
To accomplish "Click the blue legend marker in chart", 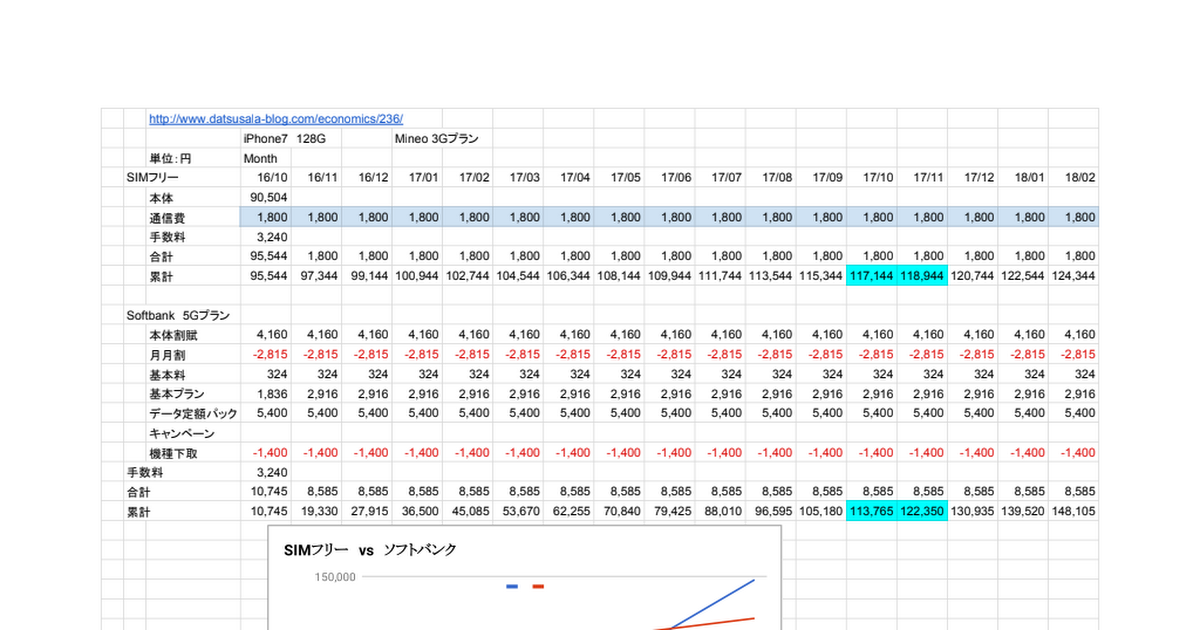I will coord(512,586).
